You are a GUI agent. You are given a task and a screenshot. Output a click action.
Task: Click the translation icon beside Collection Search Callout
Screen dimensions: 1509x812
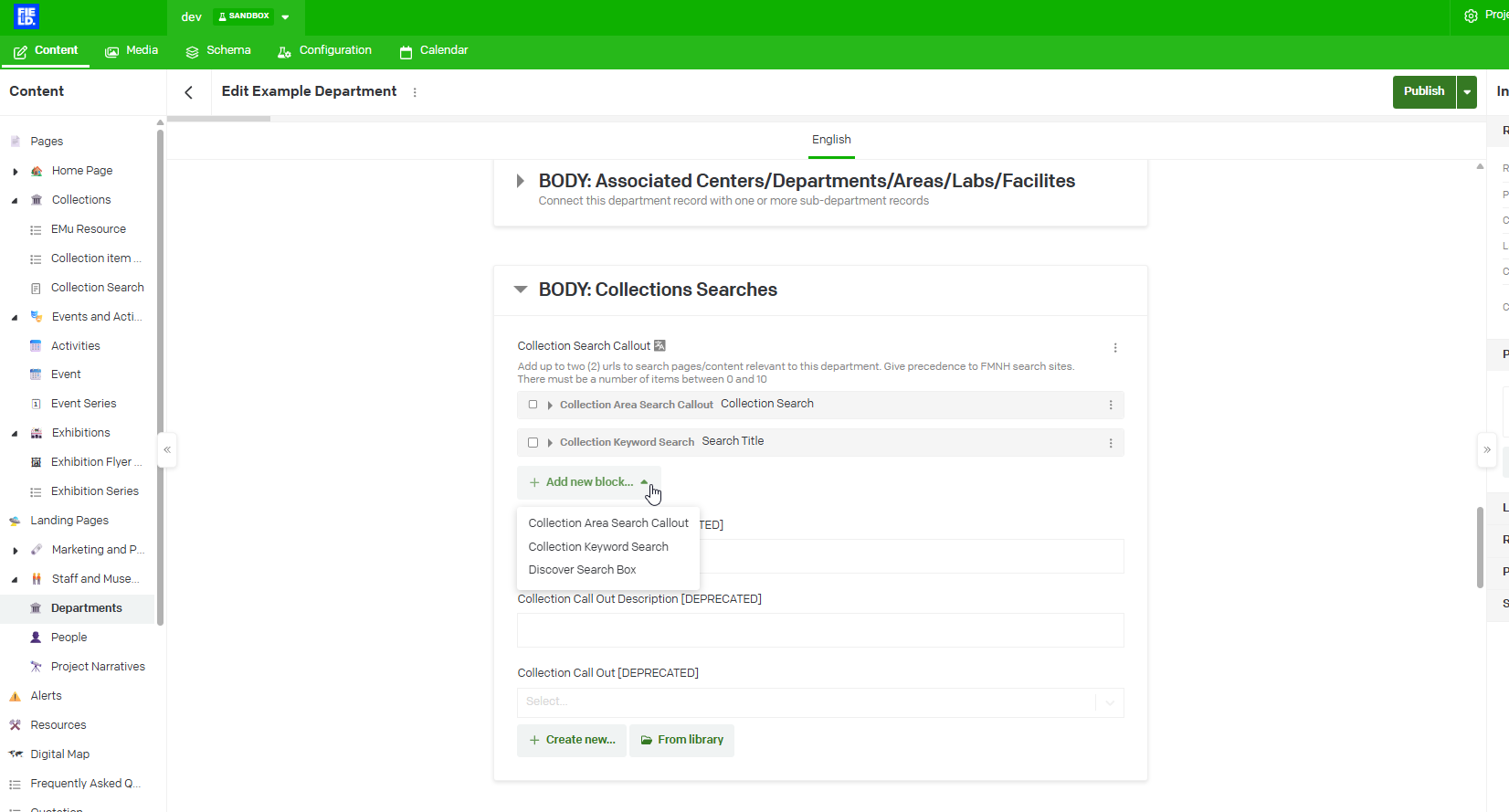click(660, 346)
